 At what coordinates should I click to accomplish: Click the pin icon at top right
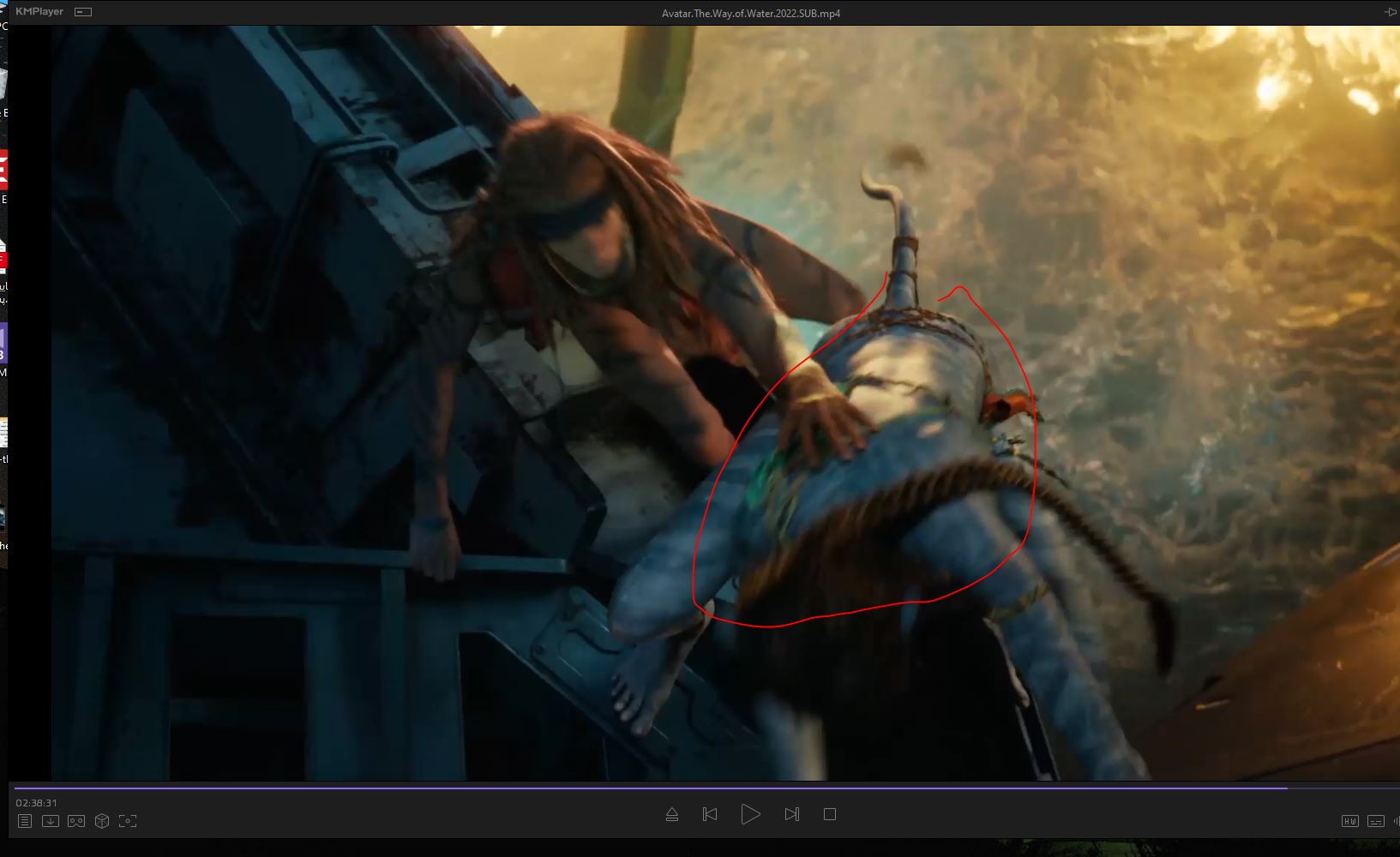1391,12
